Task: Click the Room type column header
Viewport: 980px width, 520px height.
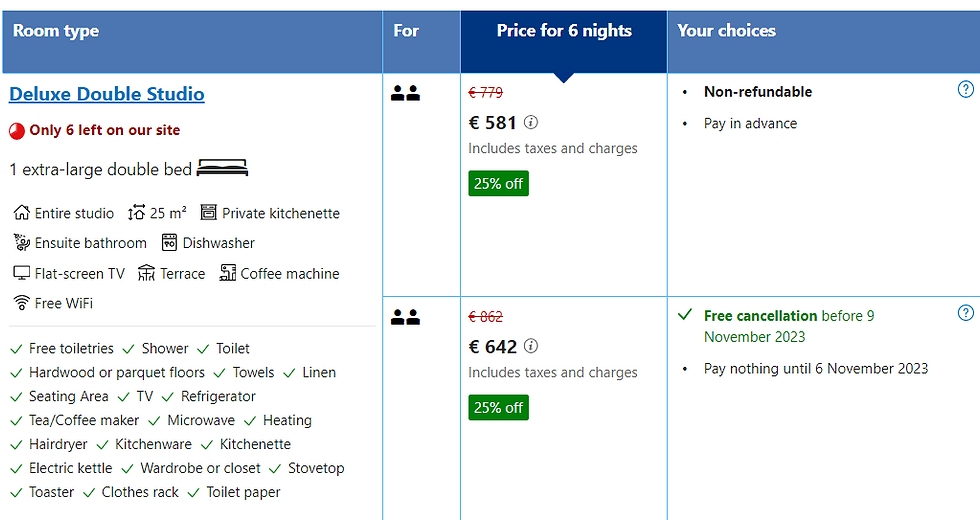Action: point(56,31)
